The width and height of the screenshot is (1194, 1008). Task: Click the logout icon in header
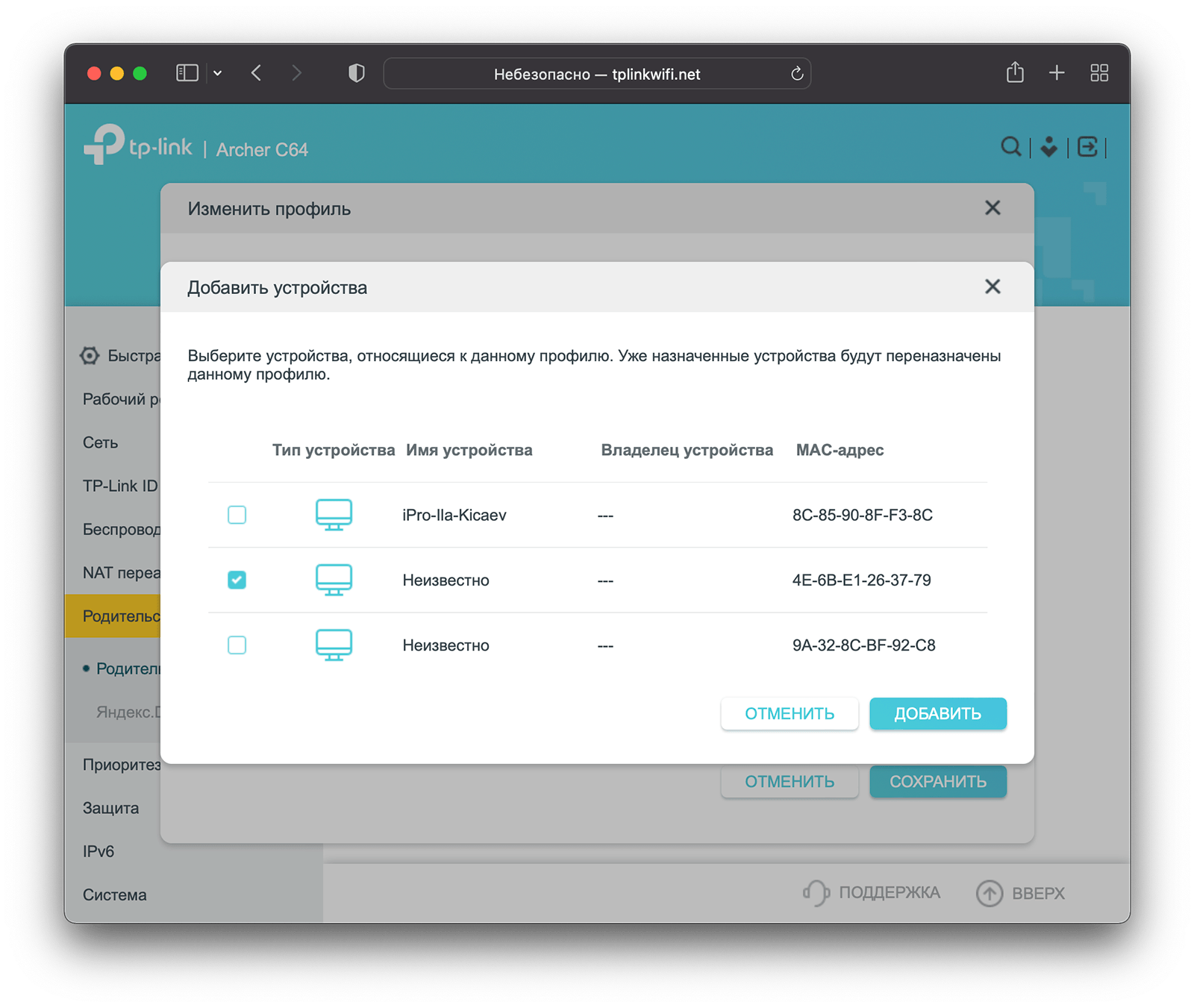(x=1088, y=147)
